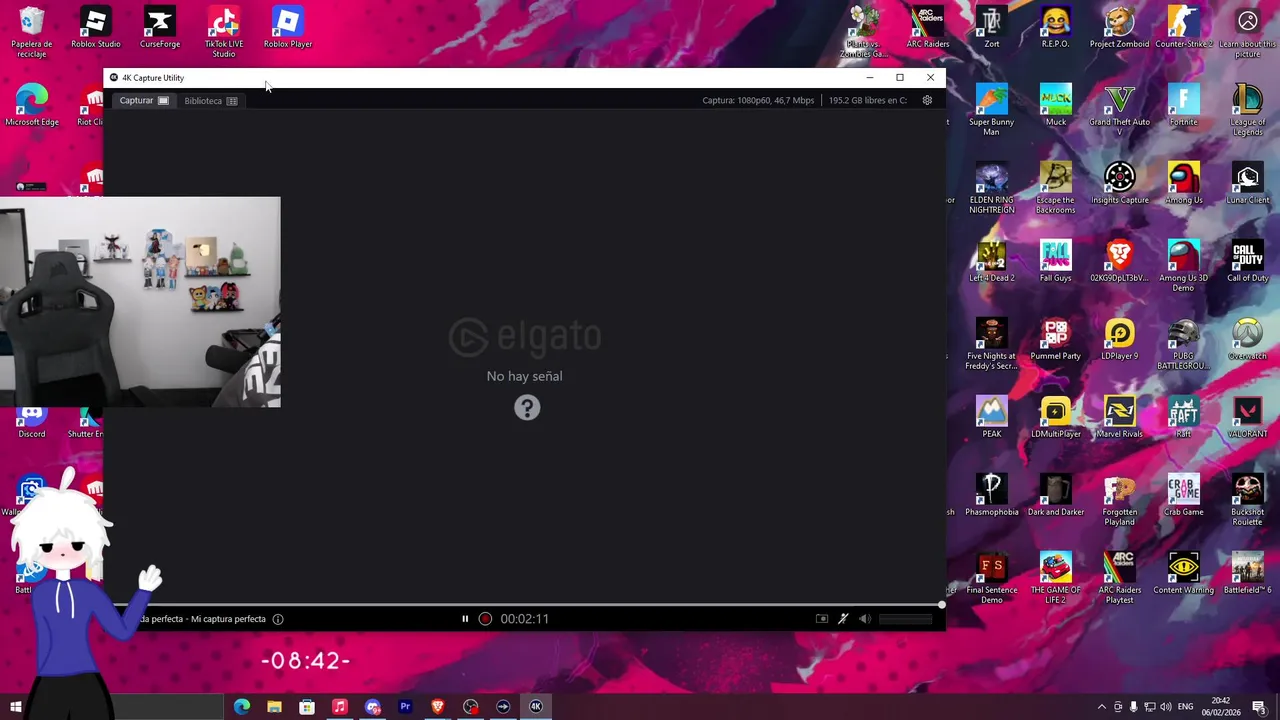Open Discord desktop shortcut

(32, 420)
